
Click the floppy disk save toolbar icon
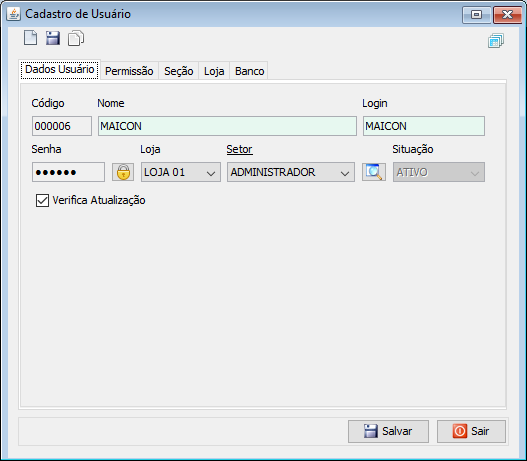[x=53, y=38]
